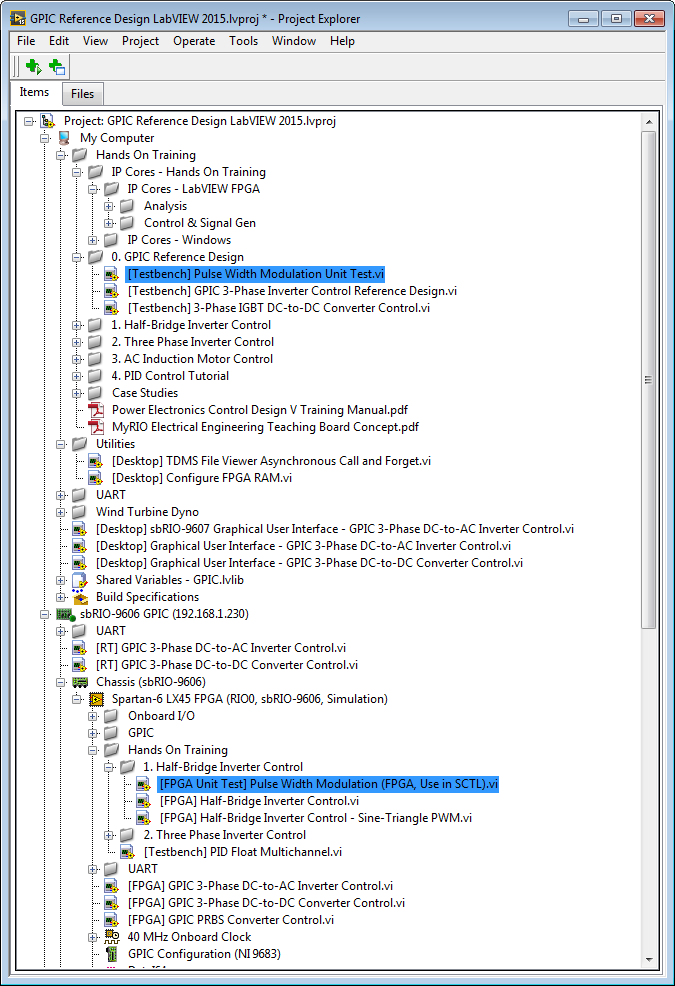This screenshot has width=675, height=986.
Task: Click VI icon of Sine-Triangle PWM
Action: pyautogui.click(x=143, y=818)
